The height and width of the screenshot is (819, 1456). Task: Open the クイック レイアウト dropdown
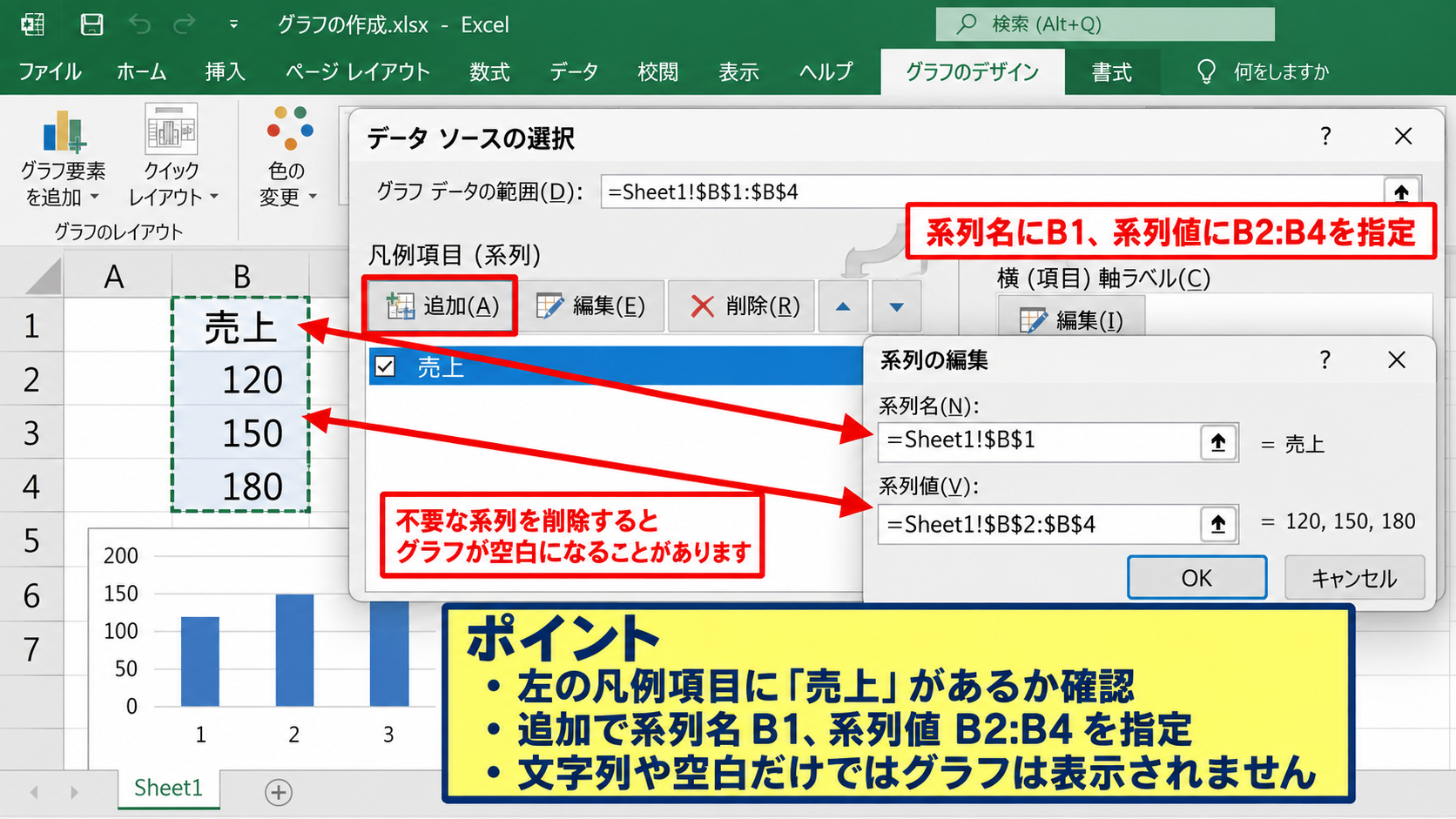pyautogui.click(x=172, y=157)
